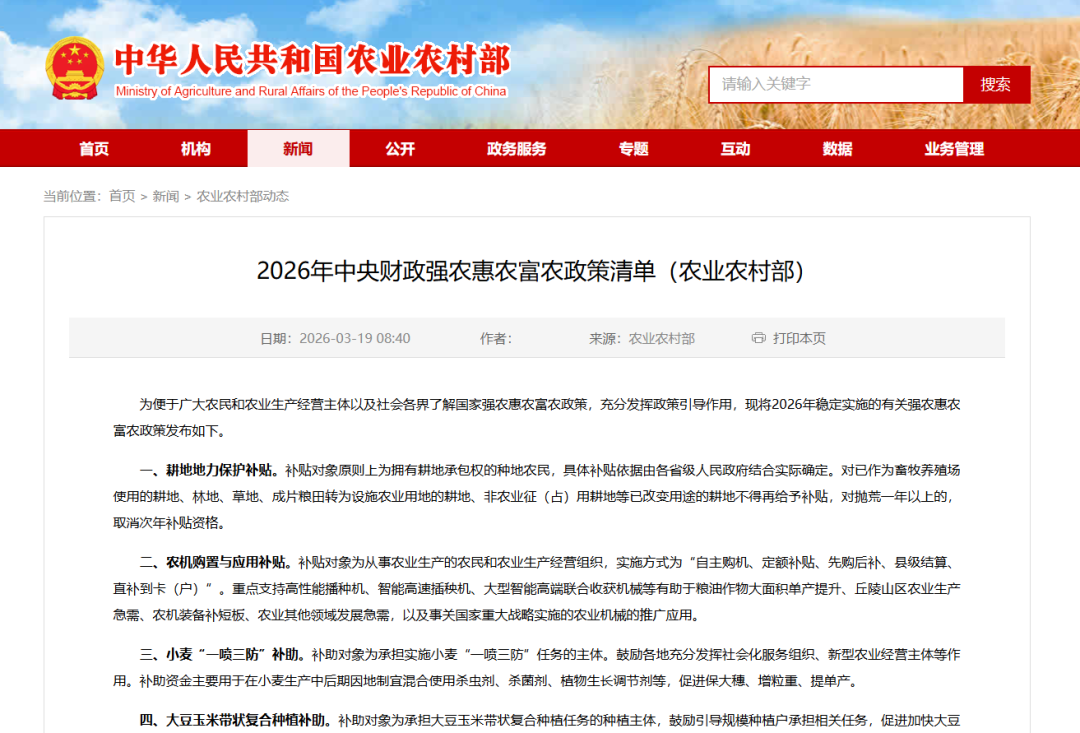Screen dimensions: 1080x733
Task: Navigate to the 数据 section
Action: pos(837,149)
